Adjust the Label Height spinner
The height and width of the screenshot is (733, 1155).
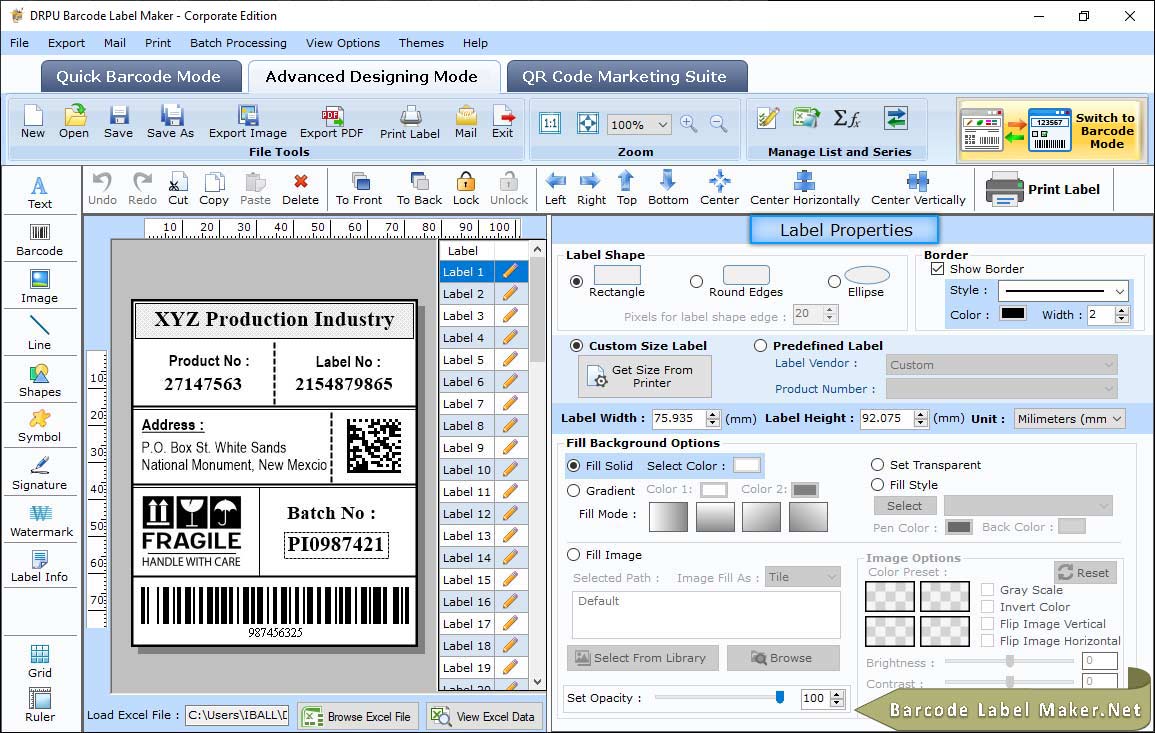pyautogui.click(x=921, y=418)
